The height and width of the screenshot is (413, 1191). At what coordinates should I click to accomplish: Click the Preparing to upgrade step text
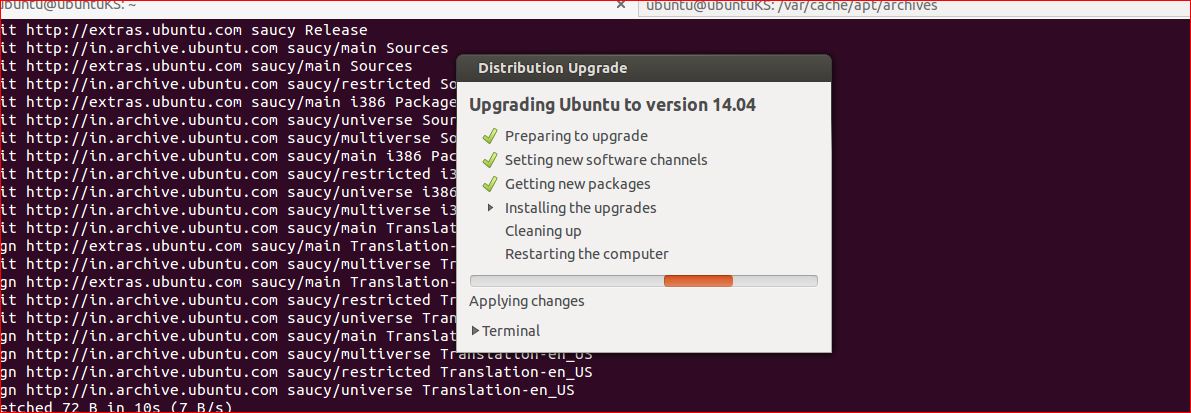(x=576, y=136)
